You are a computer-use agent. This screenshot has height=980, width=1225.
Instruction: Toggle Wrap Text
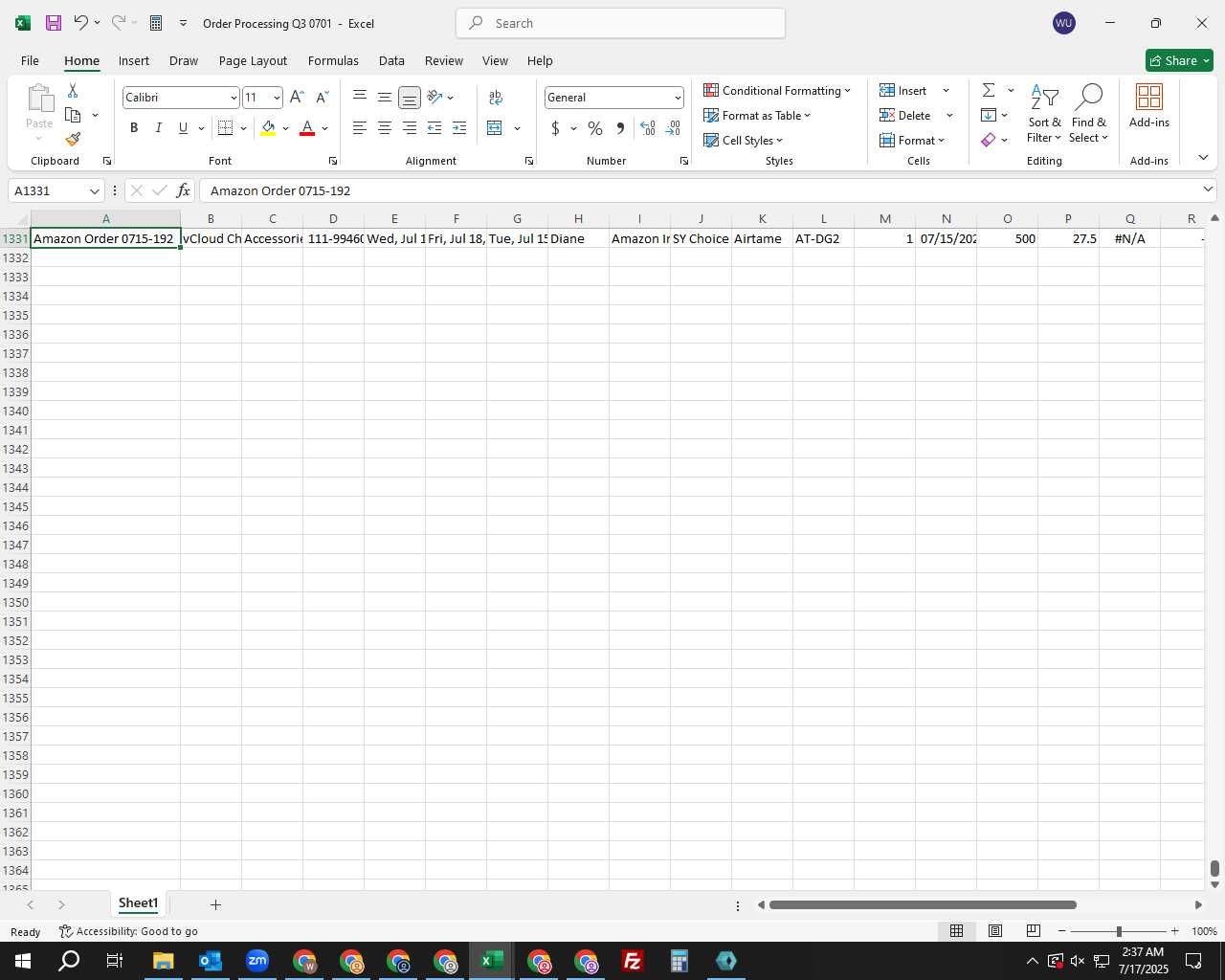coord(496,98)
